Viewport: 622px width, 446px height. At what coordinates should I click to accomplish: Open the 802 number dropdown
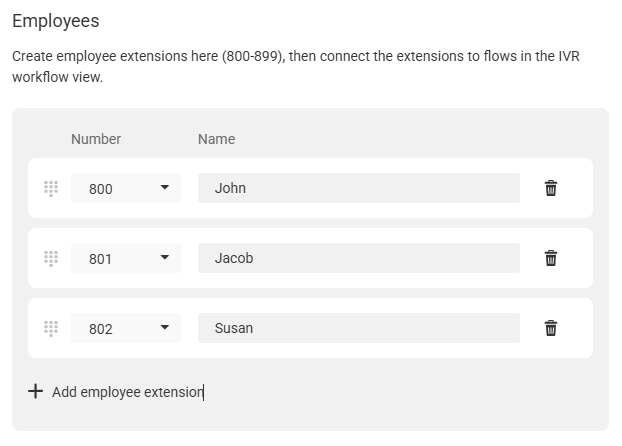[126, 328]
